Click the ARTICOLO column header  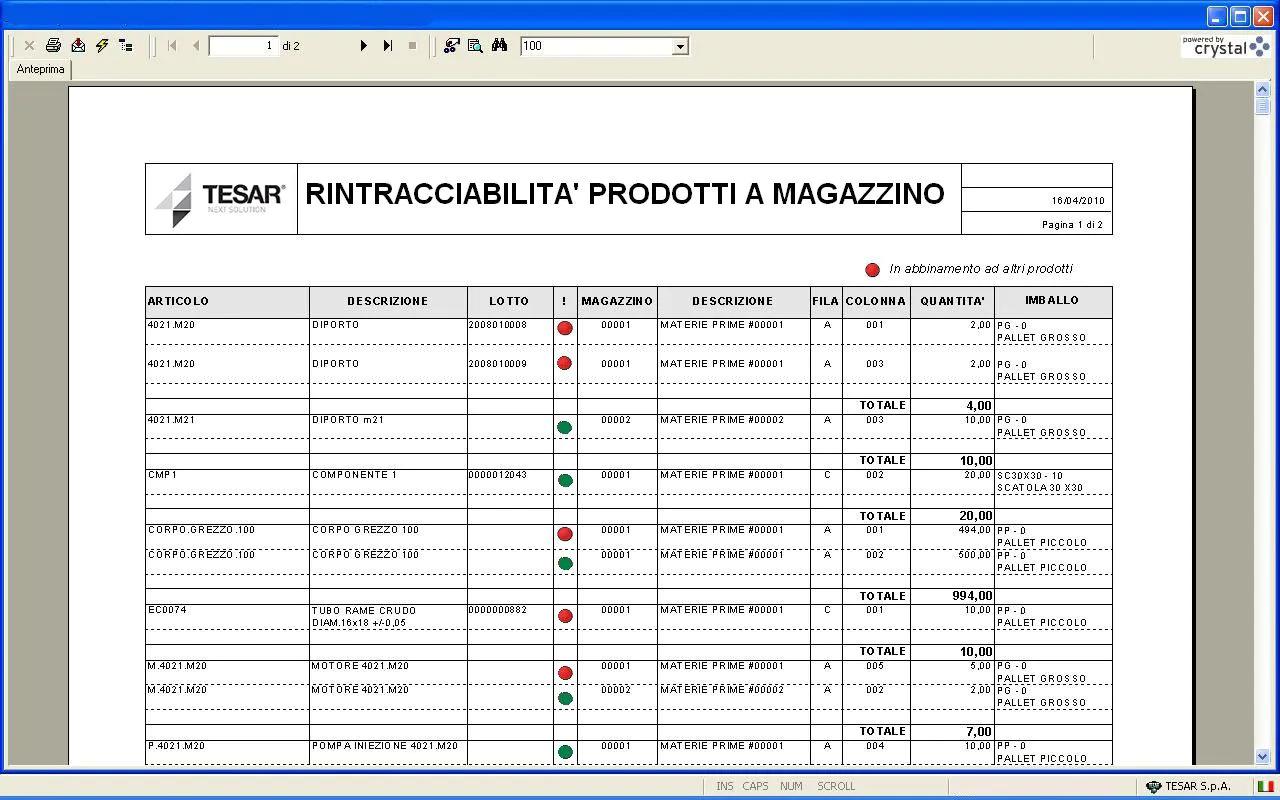coord(227,301)
